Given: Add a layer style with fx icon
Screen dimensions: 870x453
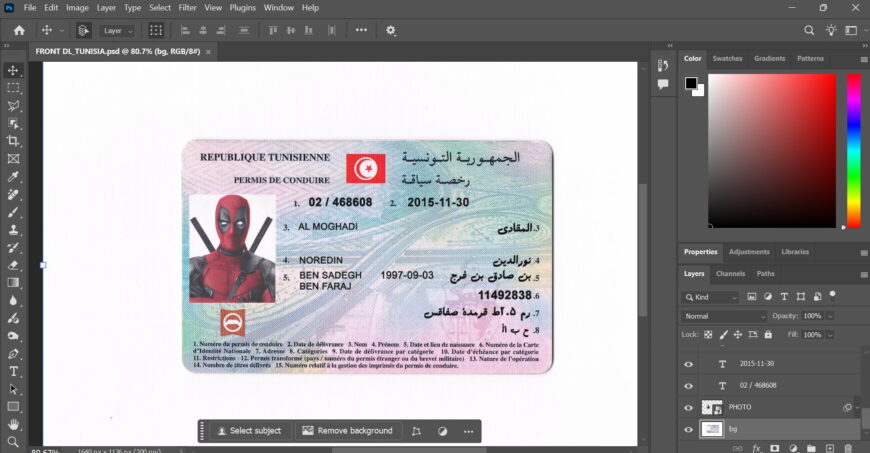Looking at the screenshot, I should tap(756, 448).
